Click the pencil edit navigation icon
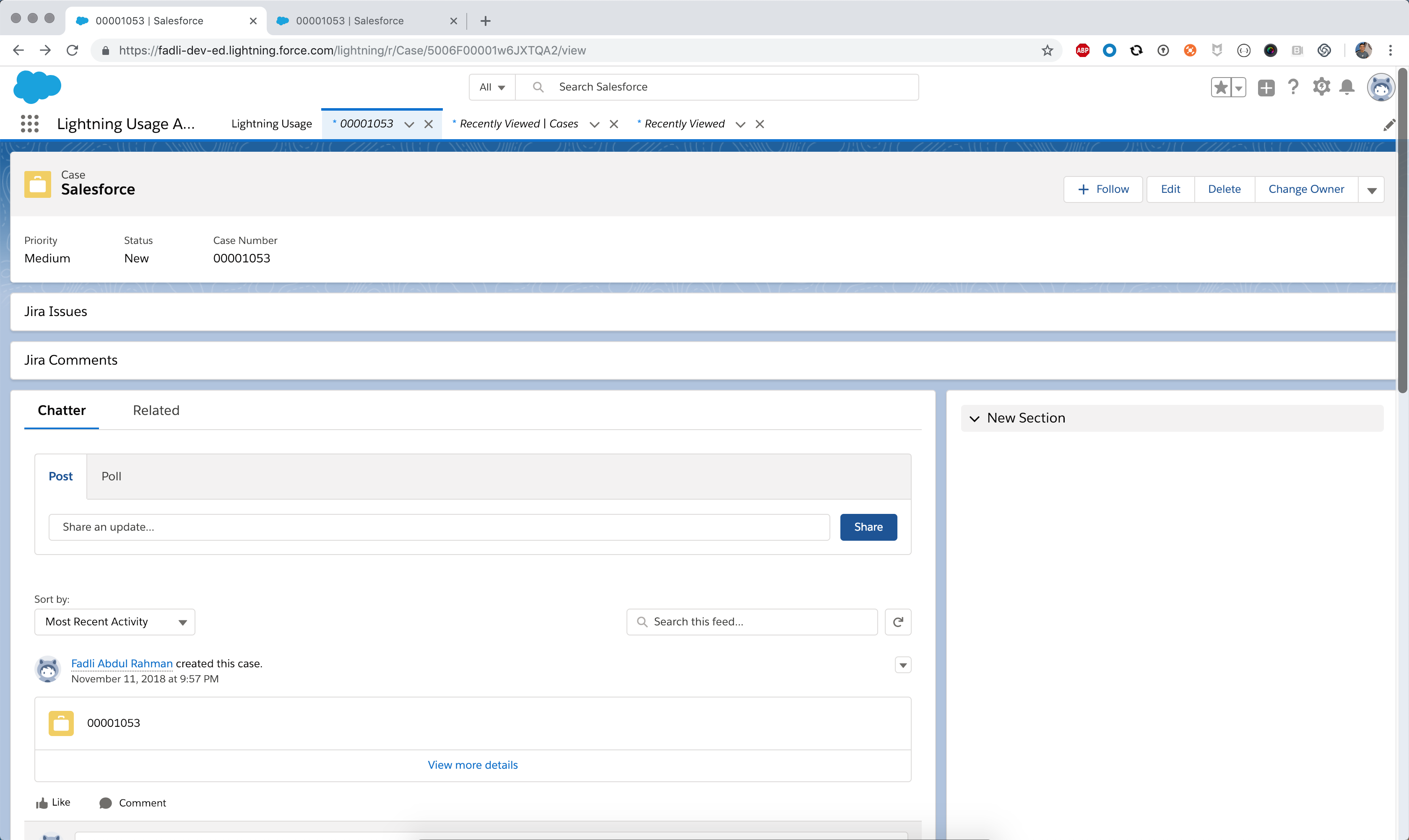Image resolution: width=1409 pixels, height=840 pixels. (x=1388, y=125)
